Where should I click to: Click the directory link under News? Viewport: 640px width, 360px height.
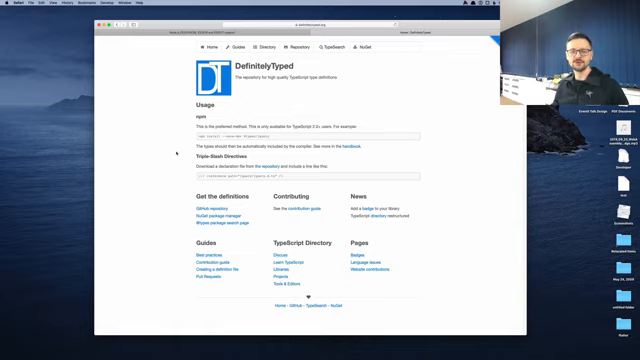click(378, 216)
